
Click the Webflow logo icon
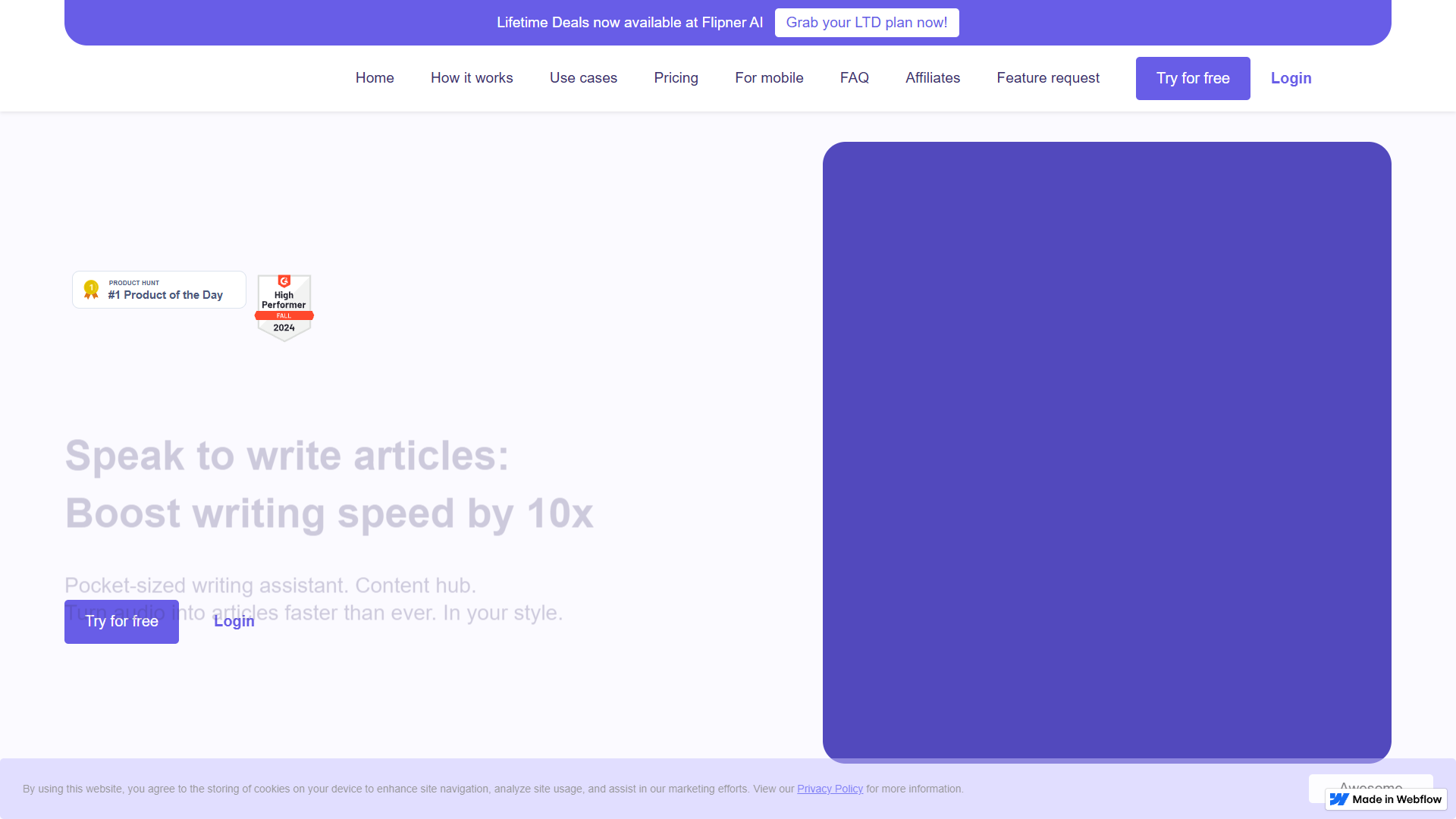(1339, 799)
